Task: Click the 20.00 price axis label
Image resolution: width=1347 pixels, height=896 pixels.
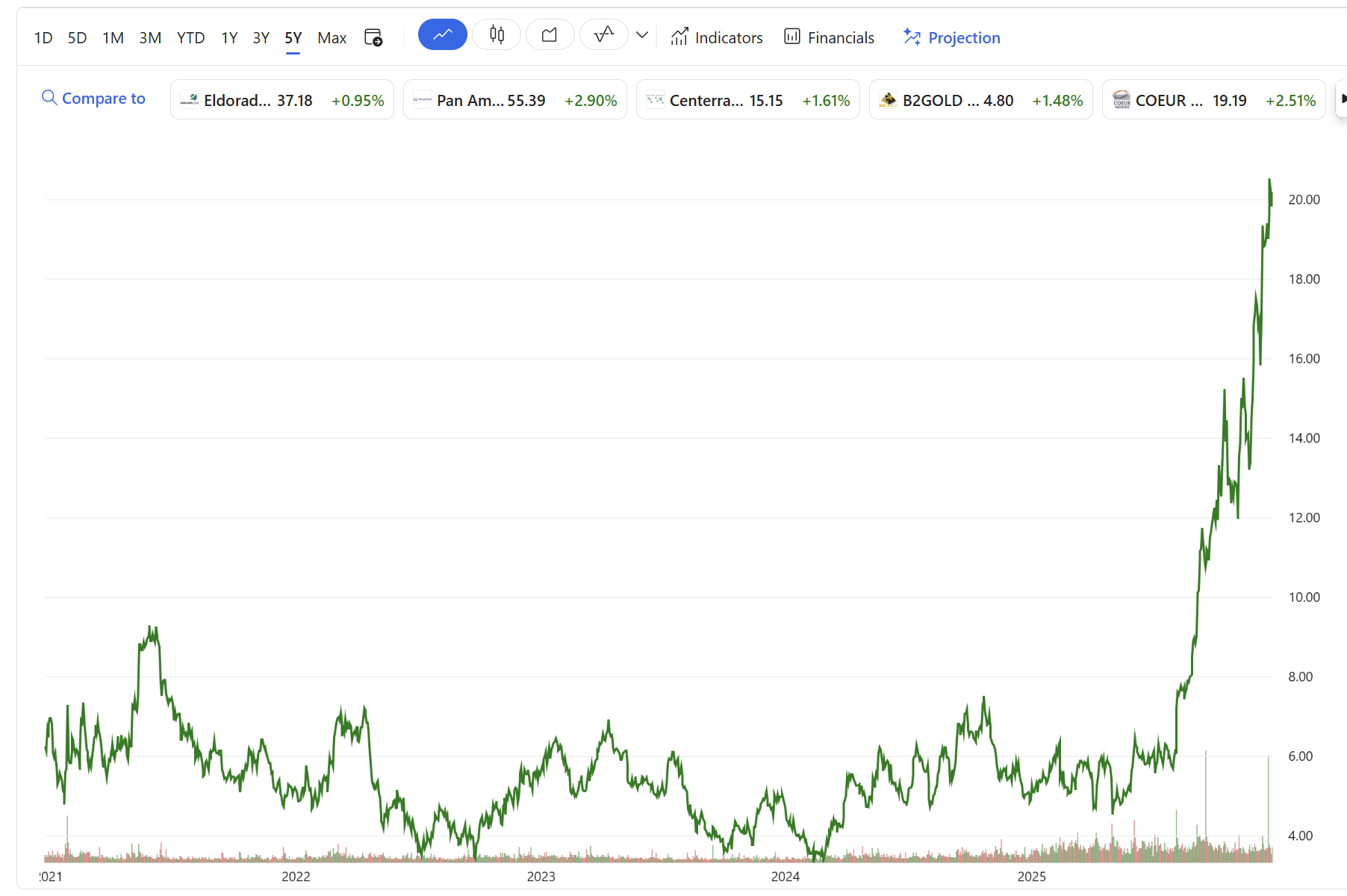Action: [x=1304, y=199]
